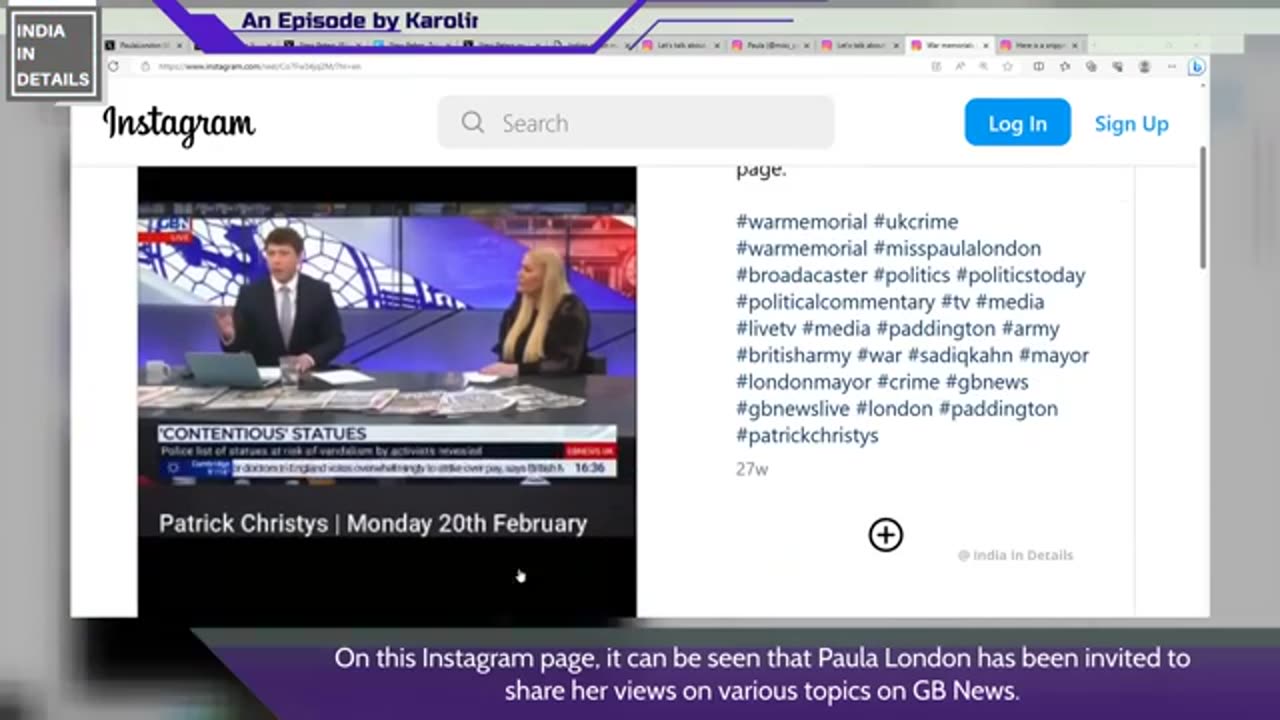Image resolution: width=1280 pixels, height=720 pixels.
Task: Click the circled plus icon below the post
Action: 885,535
